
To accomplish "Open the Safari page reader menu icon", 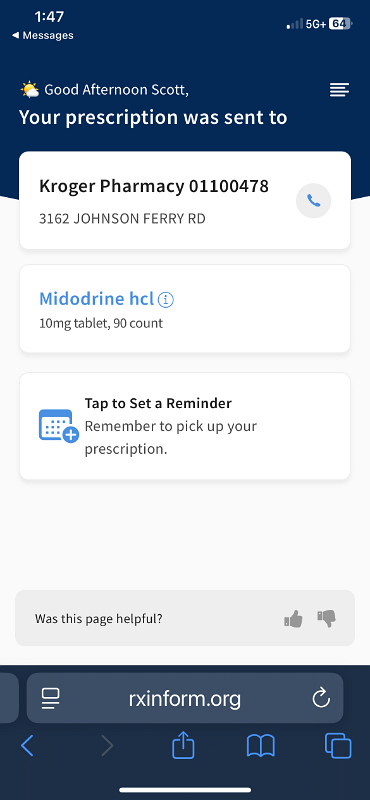I will (51, 698).
